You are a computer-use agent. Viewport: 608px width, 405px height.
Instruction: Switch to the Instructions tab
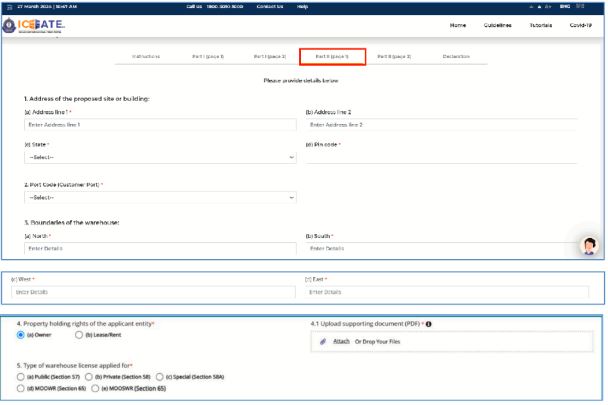coord(146,57)
